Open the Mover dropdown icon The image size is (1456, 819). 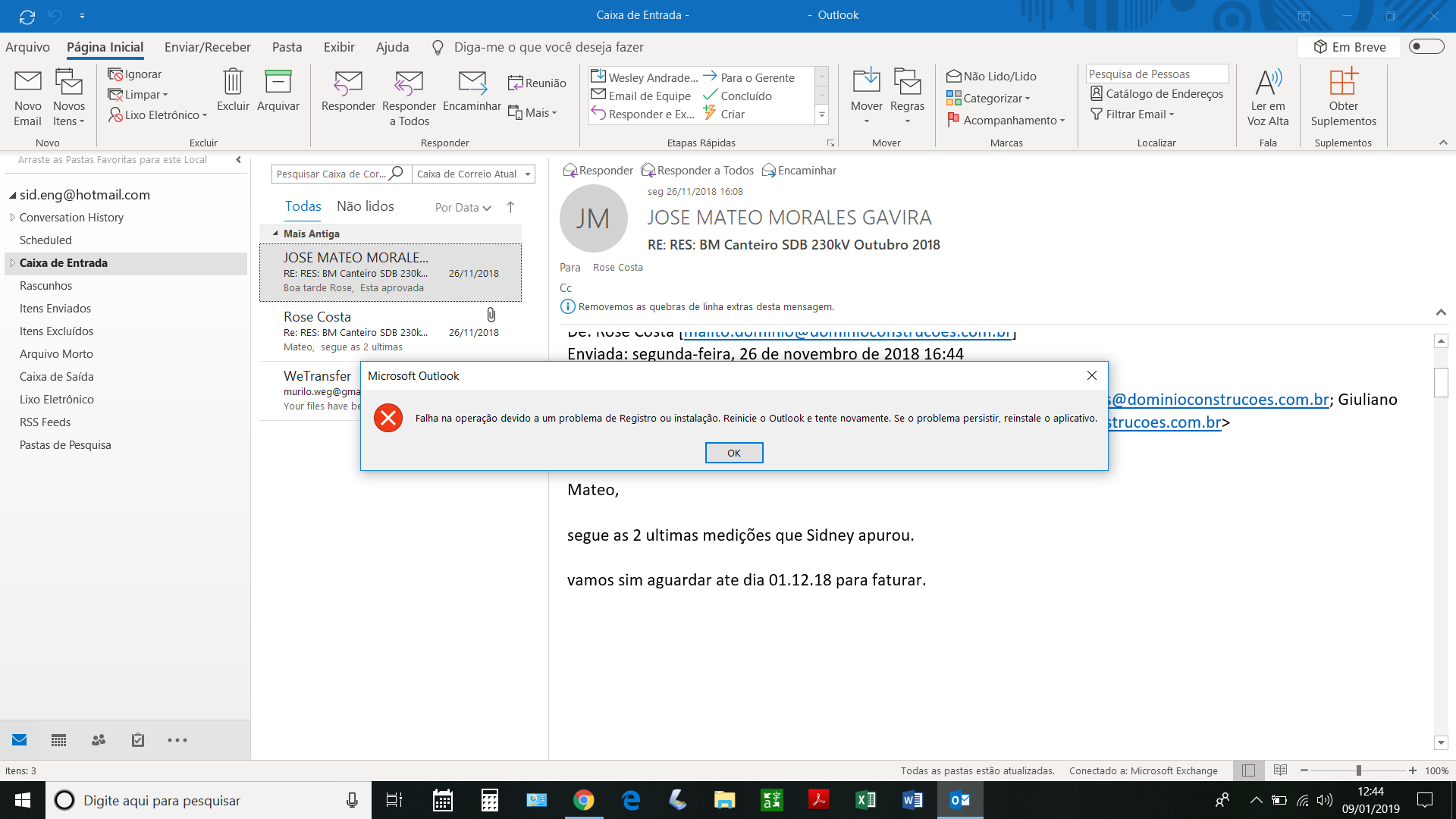point(867,97)
